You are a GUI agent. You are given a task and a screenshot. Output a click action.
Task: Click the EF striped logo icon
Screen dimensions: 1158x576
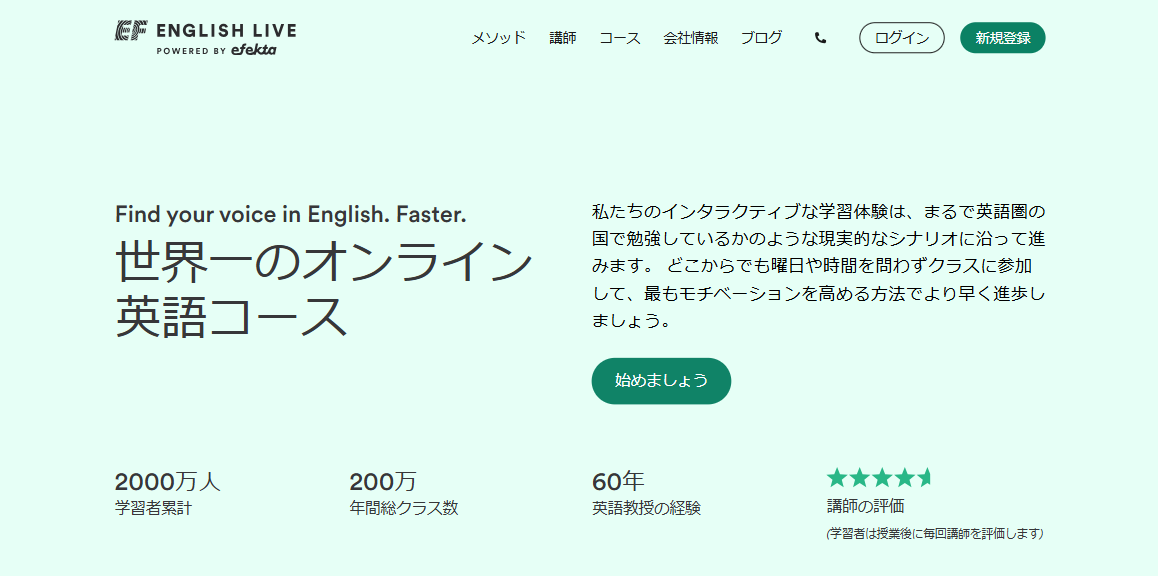(x=131, y=30)
